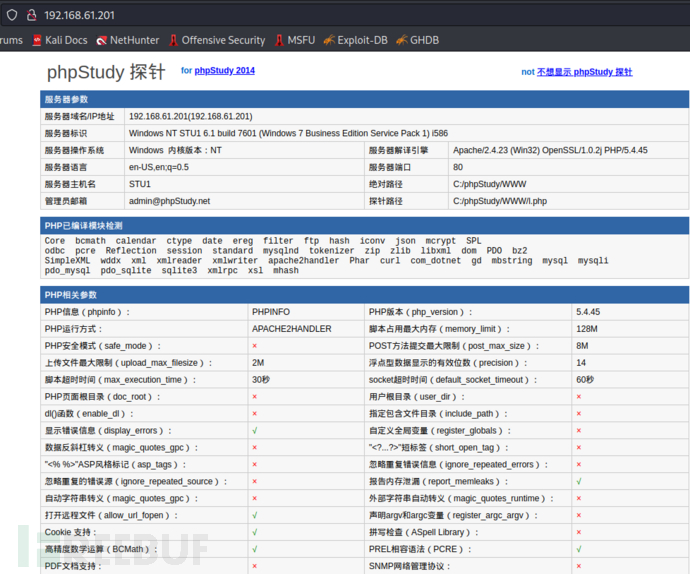Open the PHPINFO link
The image size is (690, 574).
(271, 312)
